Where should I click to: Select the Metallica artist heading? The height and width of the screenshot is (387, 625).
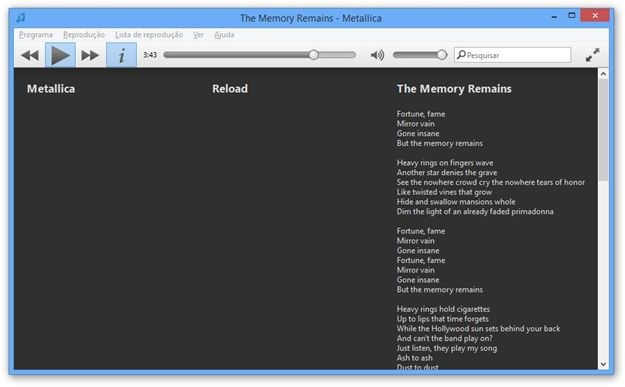pos(51,88)
